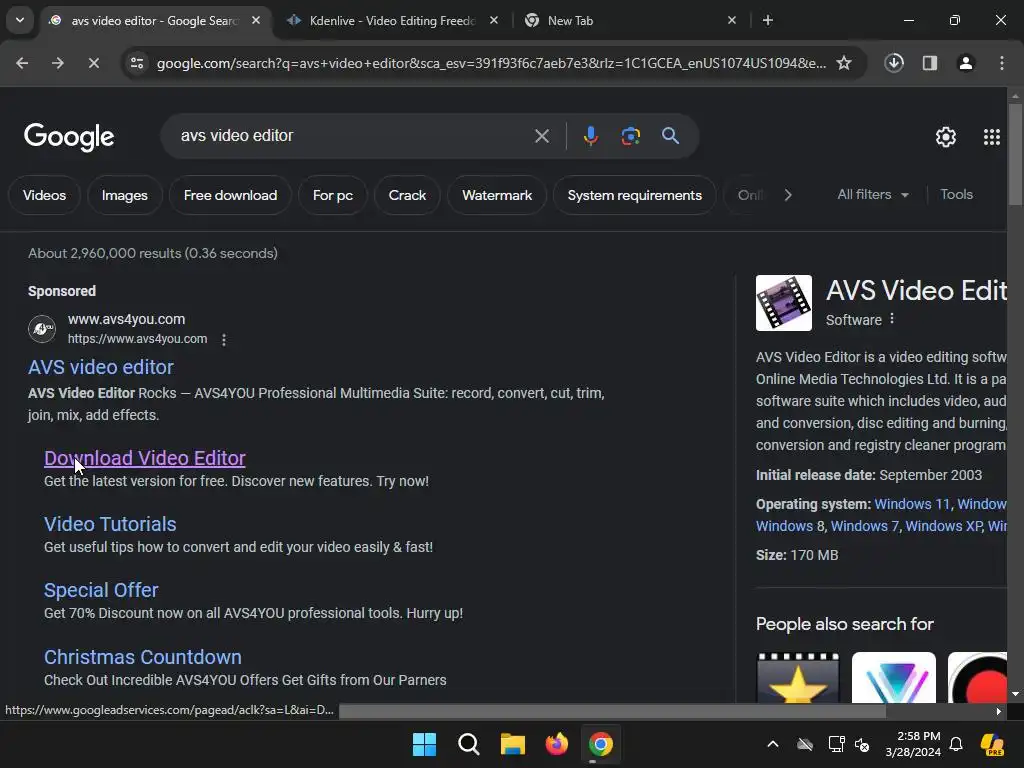
Task: Follow the Windows 7 link
Action: click(865, 526)
